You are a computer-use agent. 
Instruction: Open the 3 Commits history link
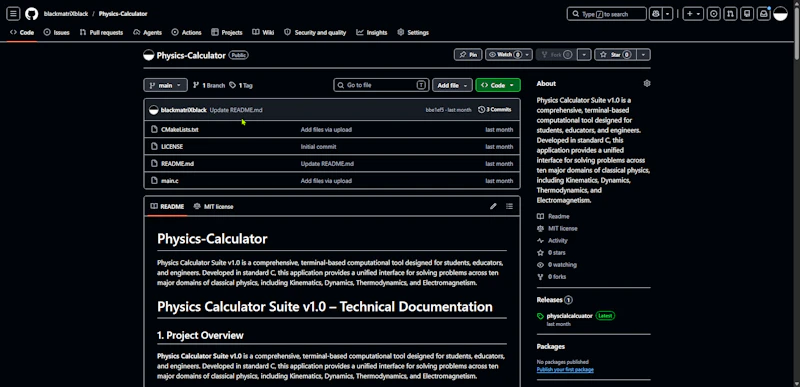tap(494, 110)
